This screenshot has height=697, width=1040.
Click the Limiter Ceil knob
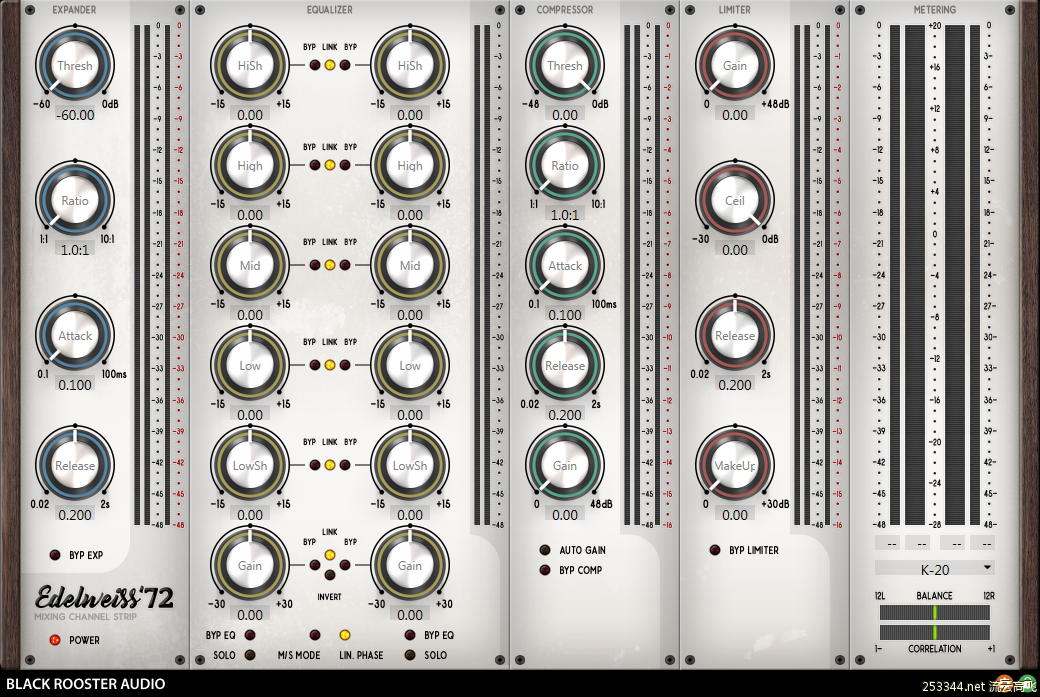pos(735,200)
